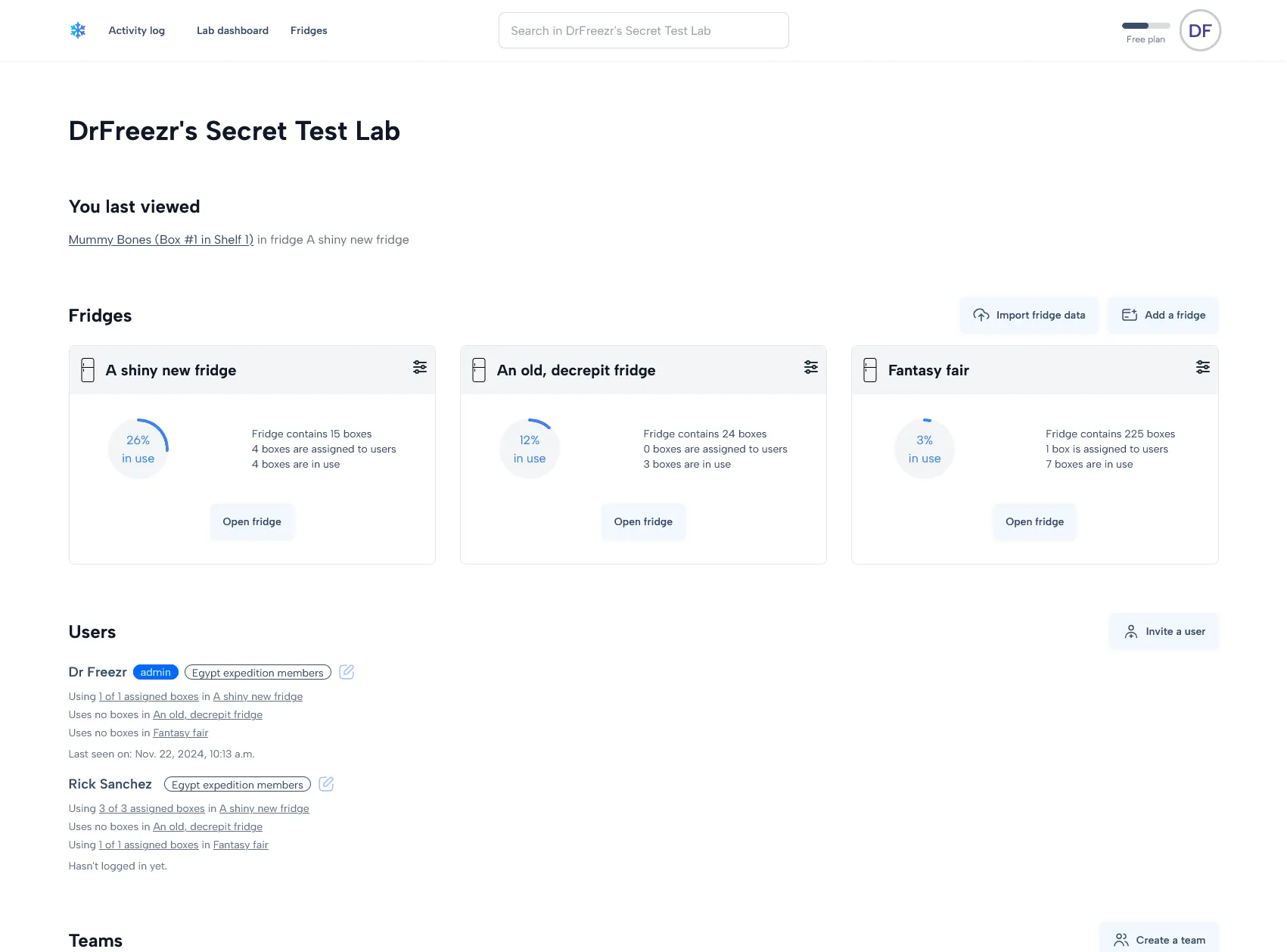Open the Lab dashboard
Image resolution: width=1287 pixels, height=952 pixels.
232,30
